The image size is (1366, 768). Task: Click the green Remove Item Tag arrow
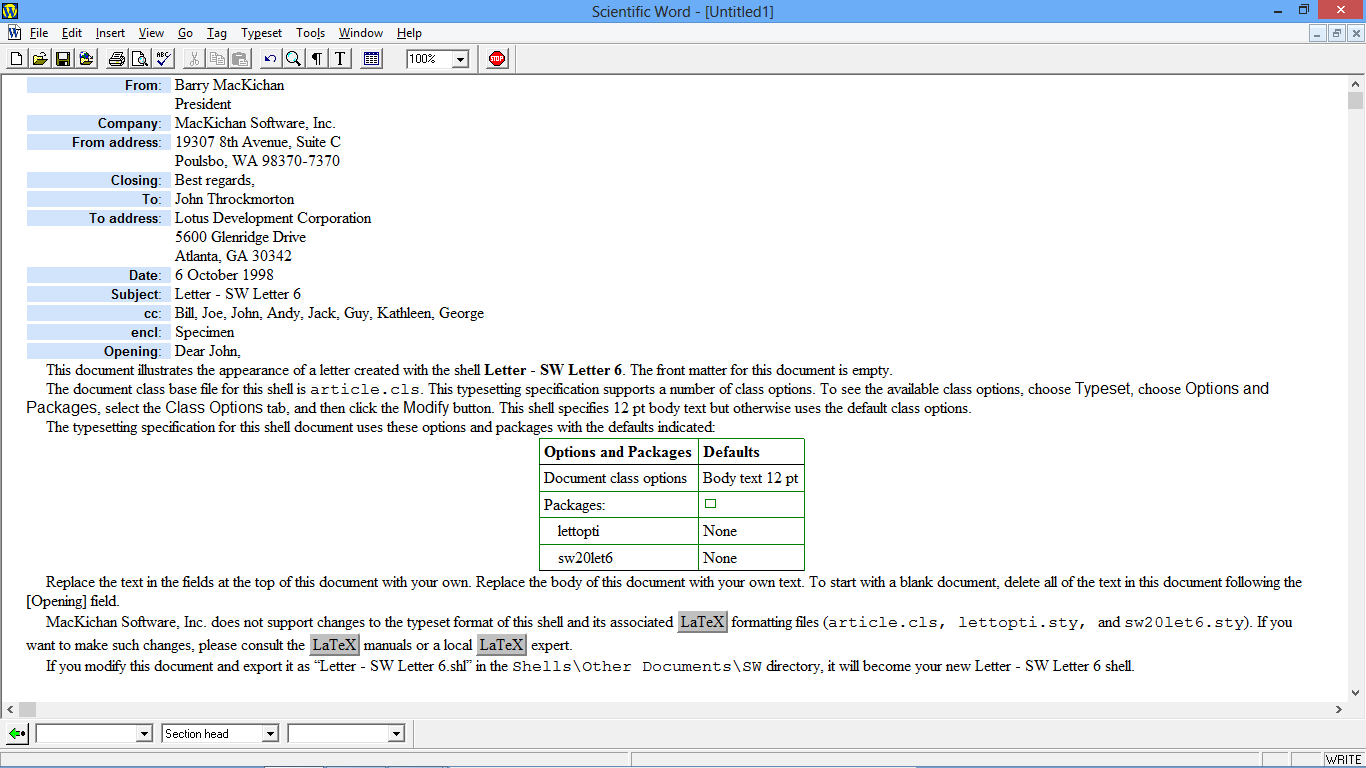17,734
